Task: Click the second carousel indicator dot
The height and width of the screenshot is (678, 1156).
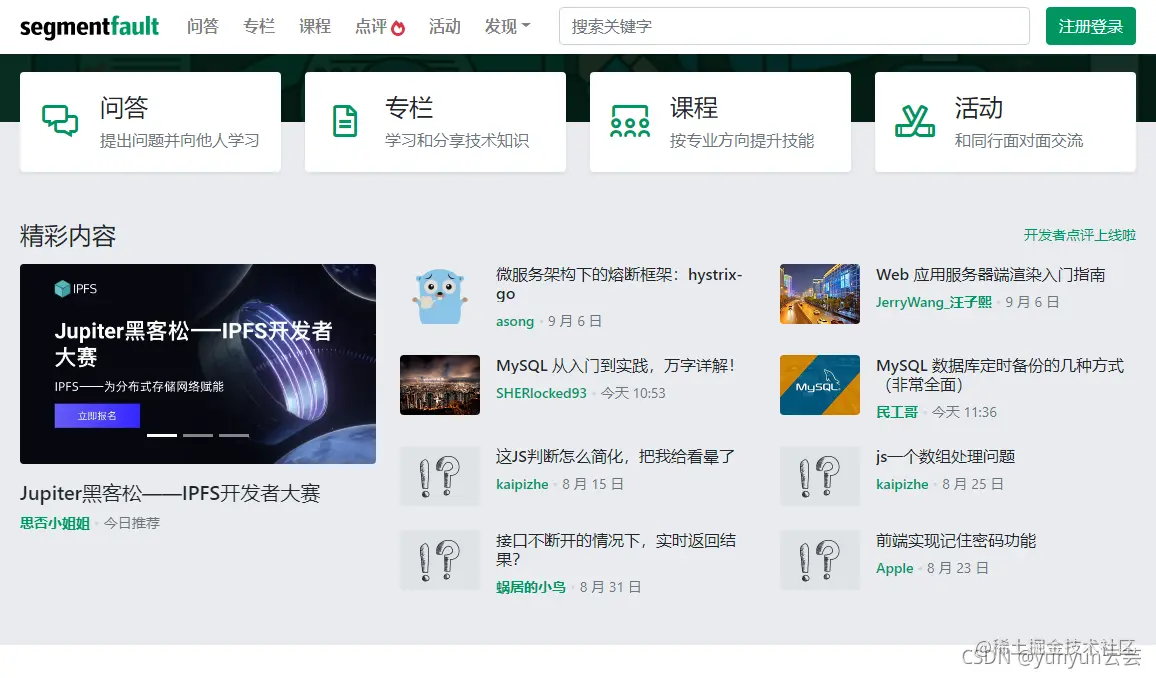Action: click(x=198, y=436)
